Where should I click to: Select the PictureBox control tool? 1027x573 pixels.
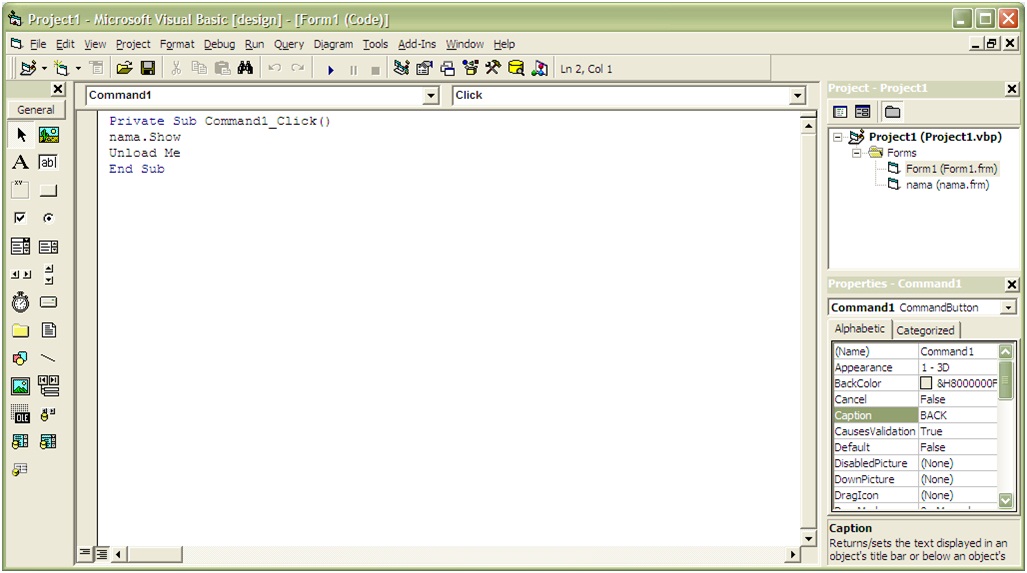(48, 135)
